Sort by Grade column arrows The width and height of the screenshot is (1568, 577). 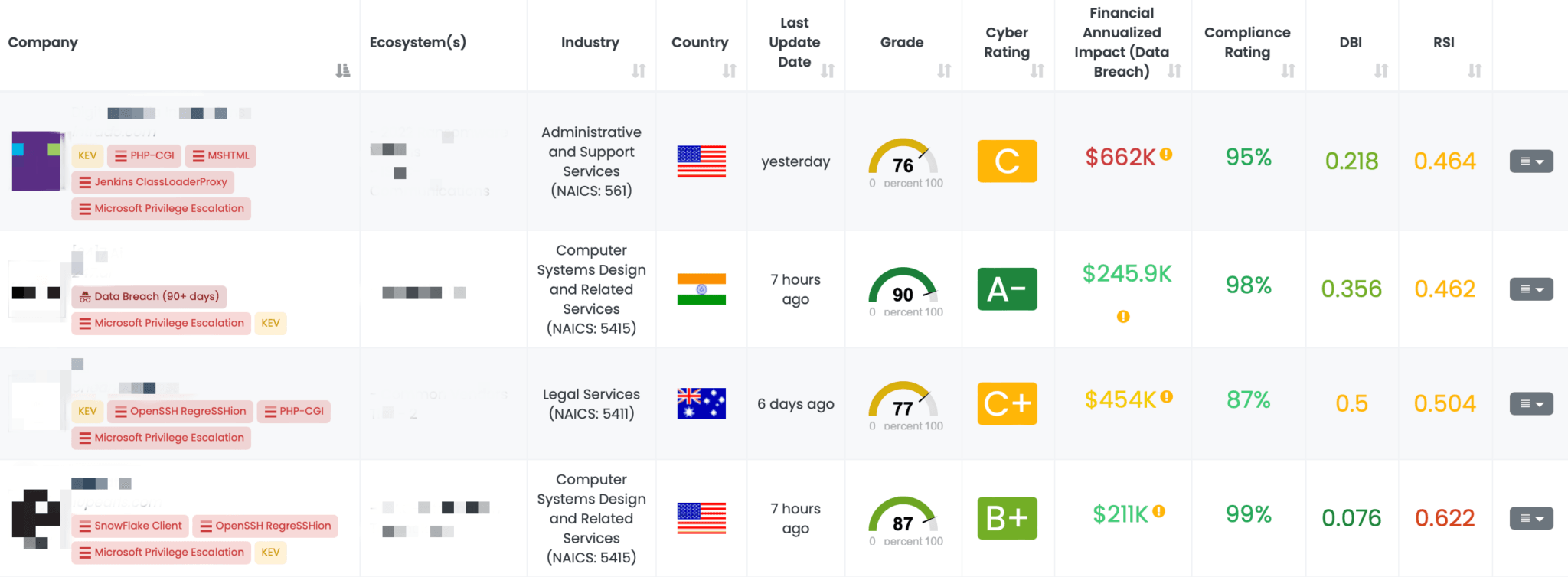click(944, 70)
